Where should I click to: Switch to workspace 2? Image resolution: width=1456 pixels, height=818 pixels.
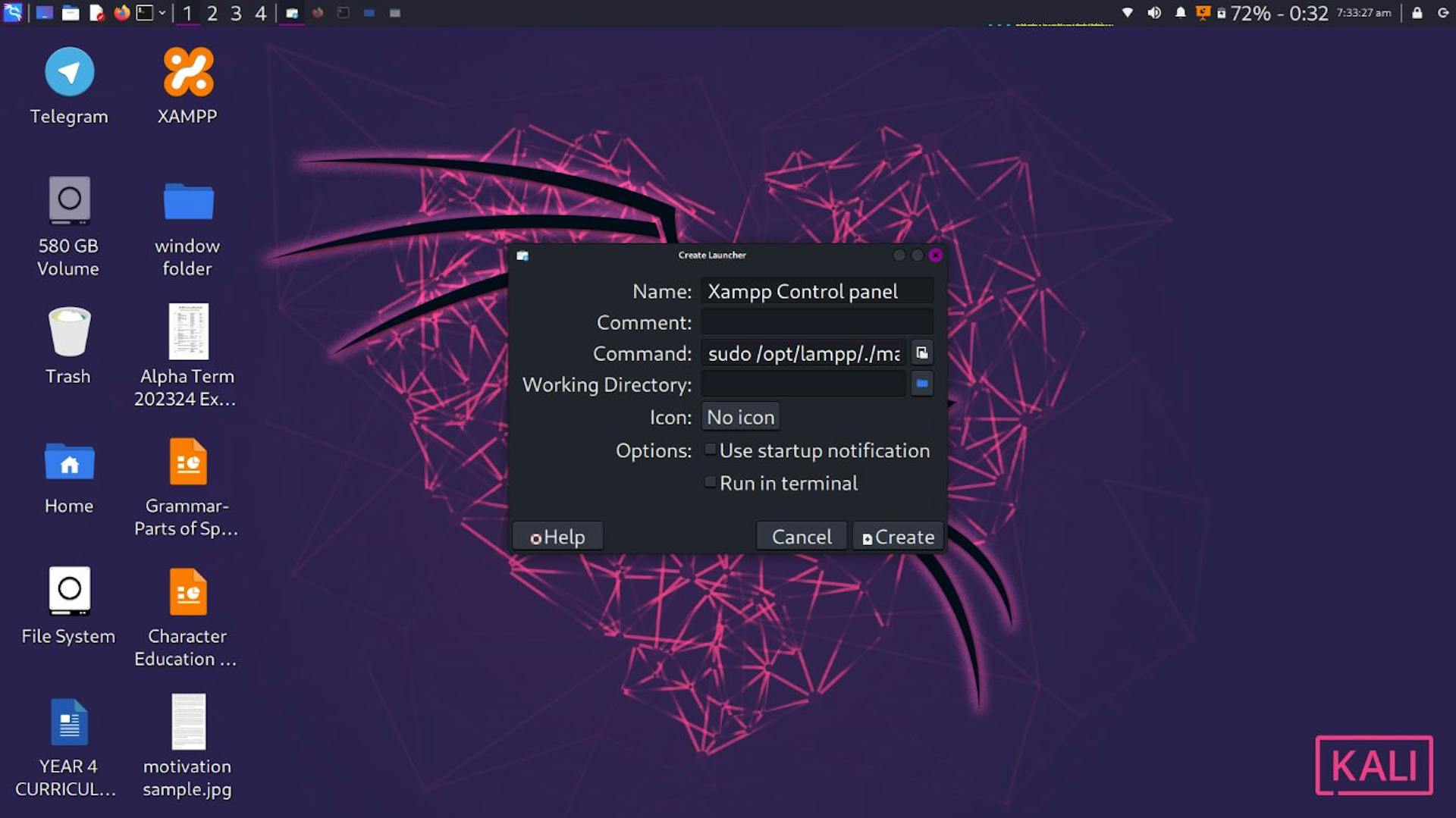click(212, 12)
